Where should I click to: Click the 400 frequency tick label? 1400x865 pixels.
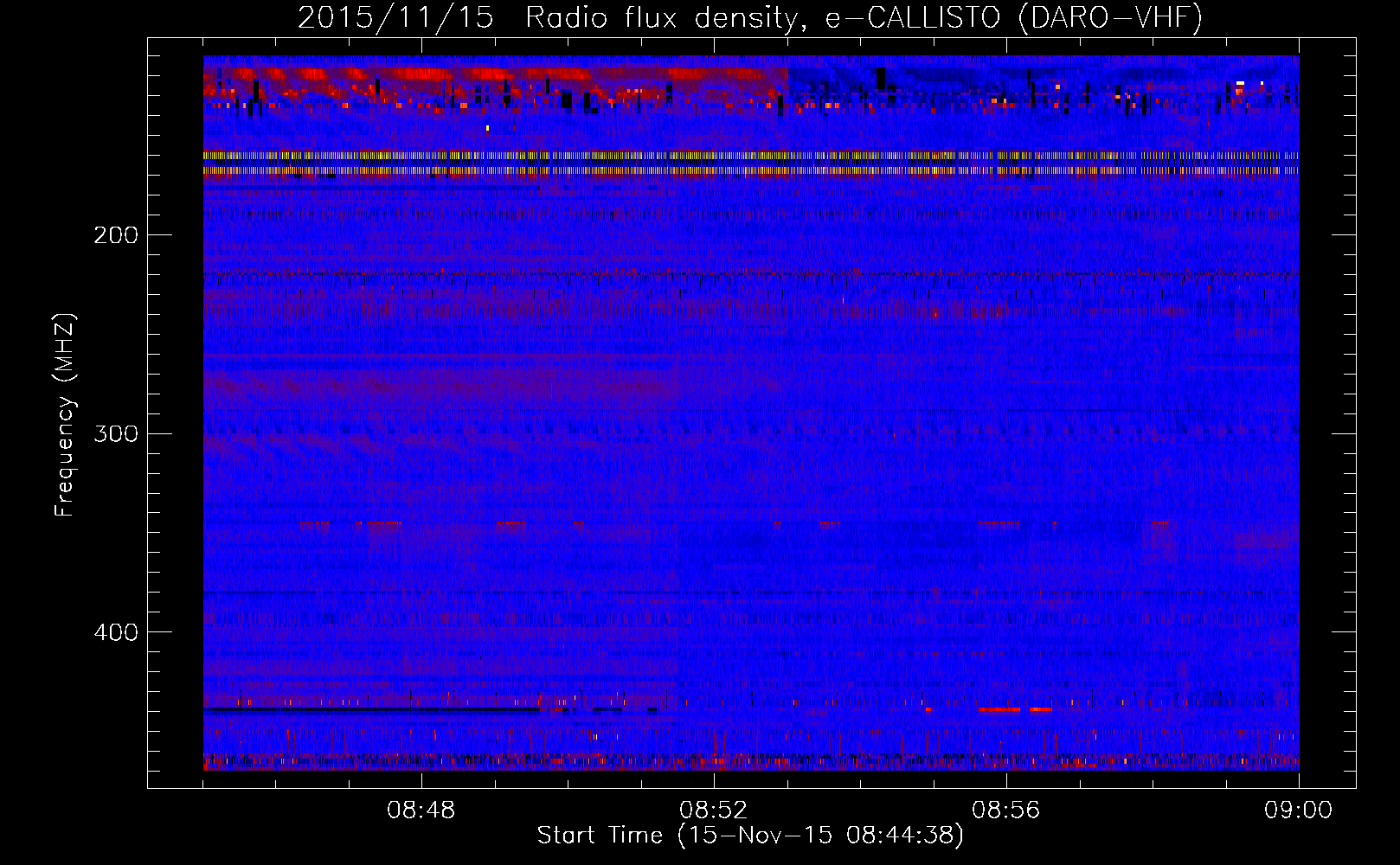(x=116, y=632)
